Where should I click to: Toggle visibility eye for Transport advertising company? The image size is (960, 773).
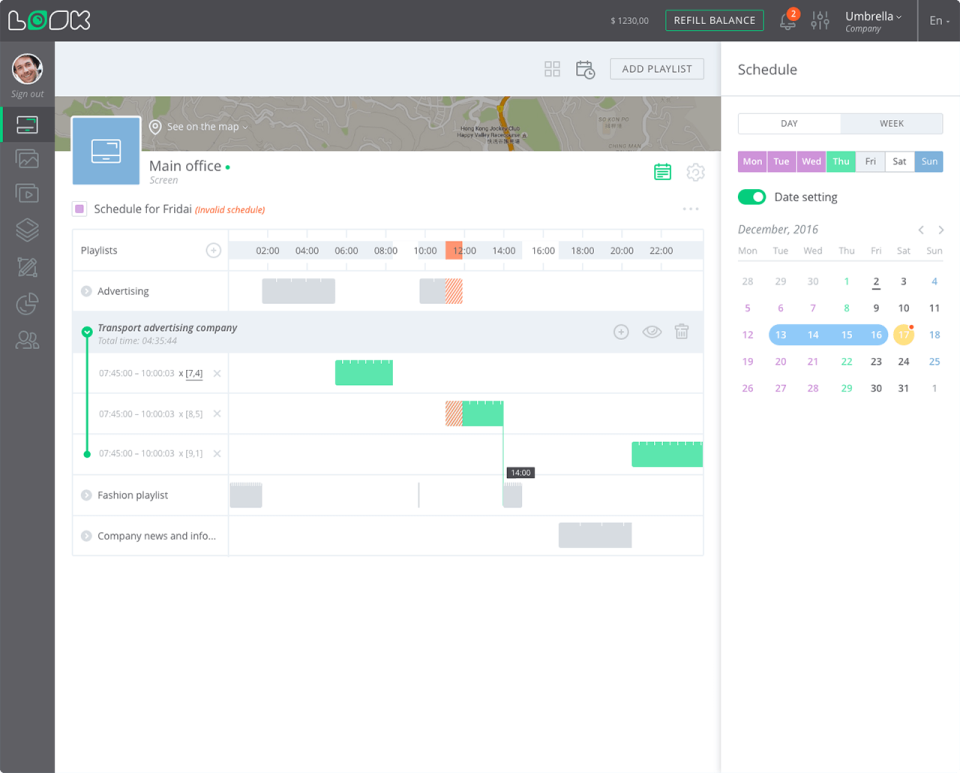(651, 332)
